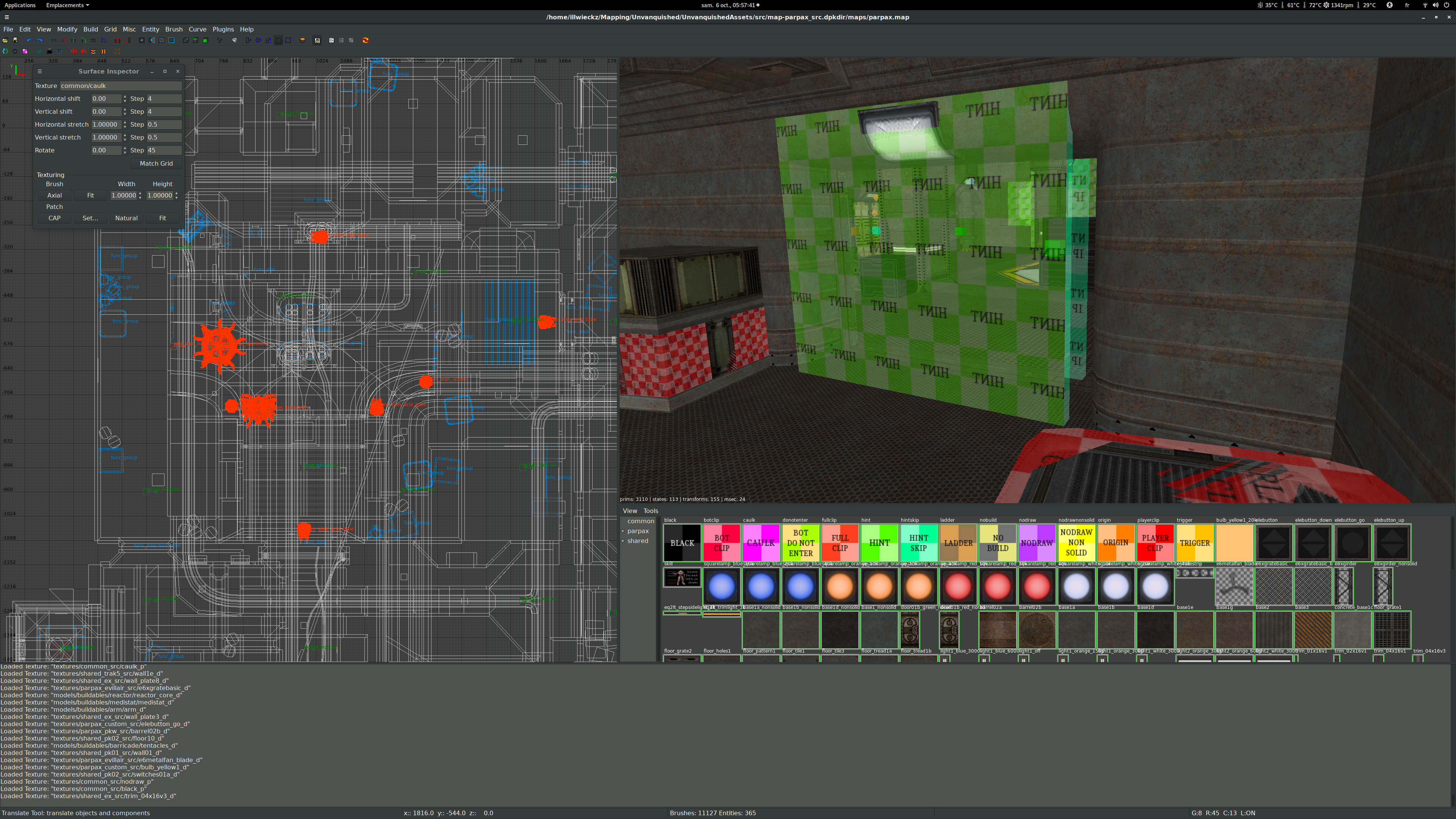Open the Applications menu in top panel
Screen dimensions: 1456x819
point(20,5)
